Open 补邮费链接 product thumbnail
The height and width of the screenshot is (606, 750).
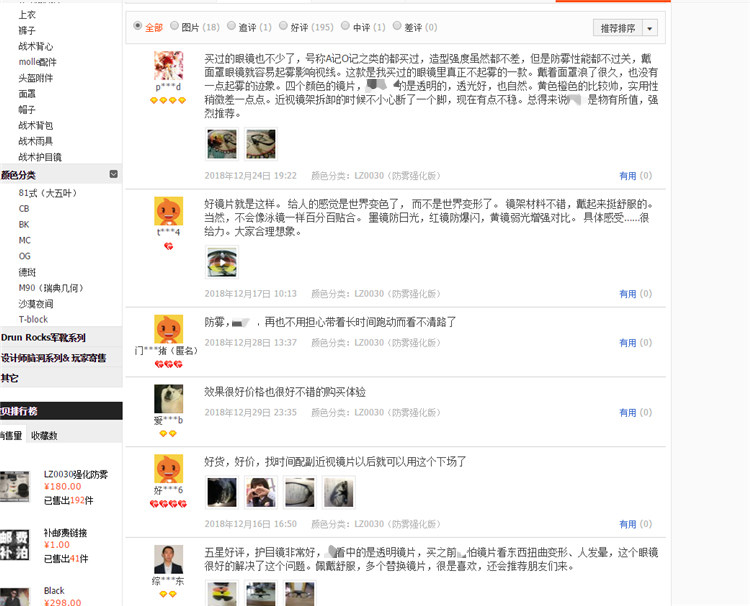click(14, 545)
